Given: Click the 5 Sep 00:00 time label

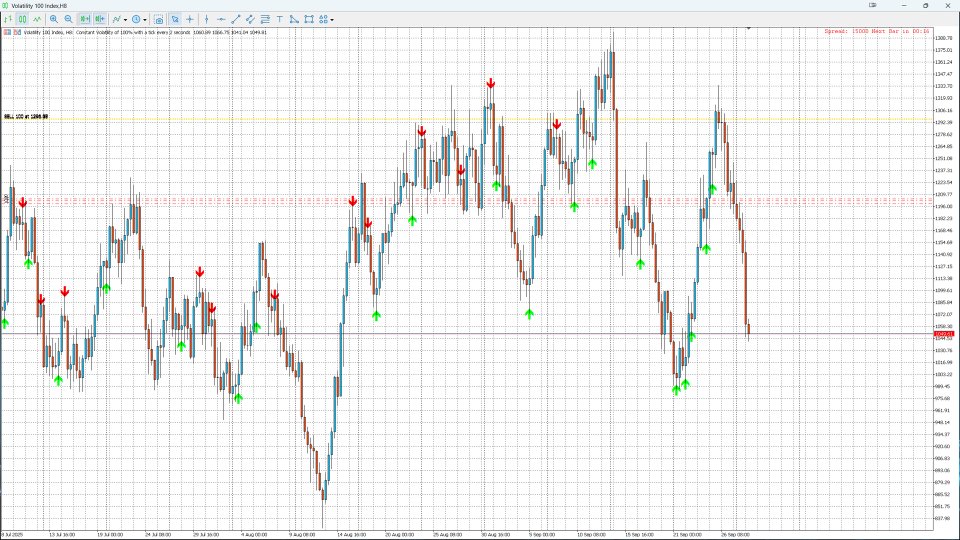Looking at the screenshot, I should click(x=542, y=534).
